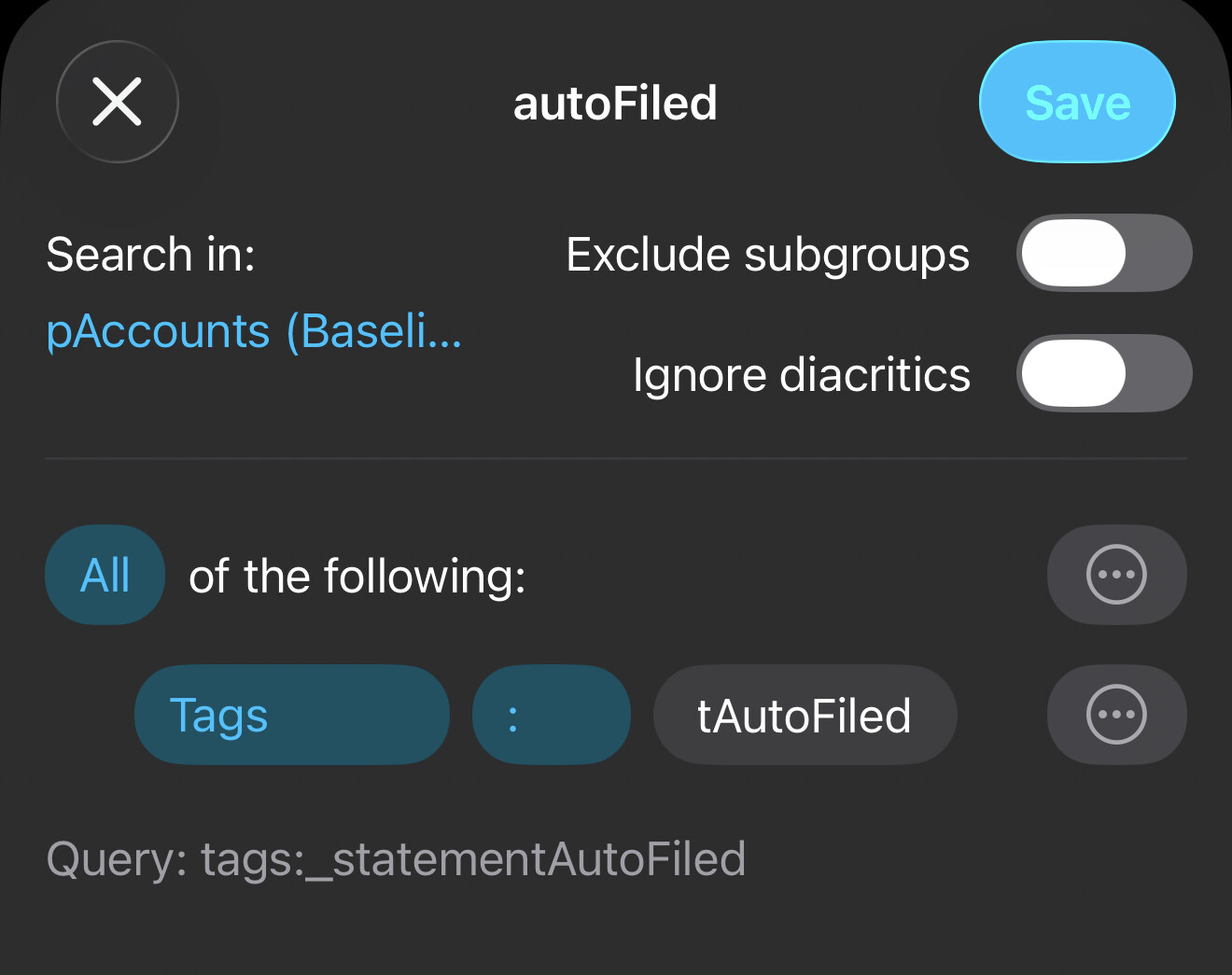Viewport: 1232px width, 975px height.
Task: Open ellipsis options for the All group
Action: (1116, 575)
